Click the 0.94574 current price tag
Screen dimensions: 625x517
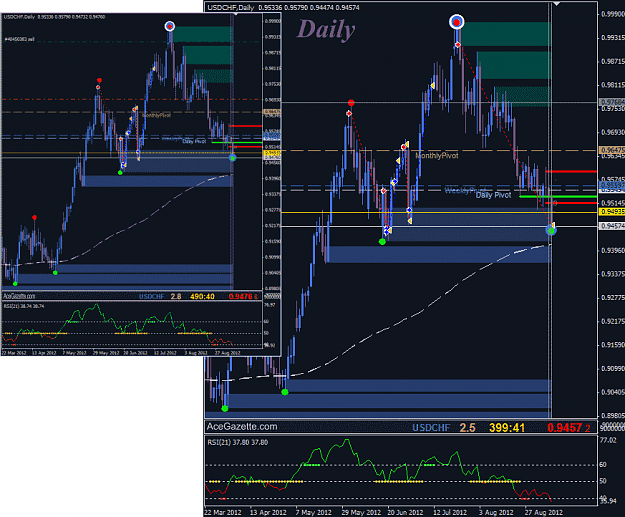click(611, 226)
